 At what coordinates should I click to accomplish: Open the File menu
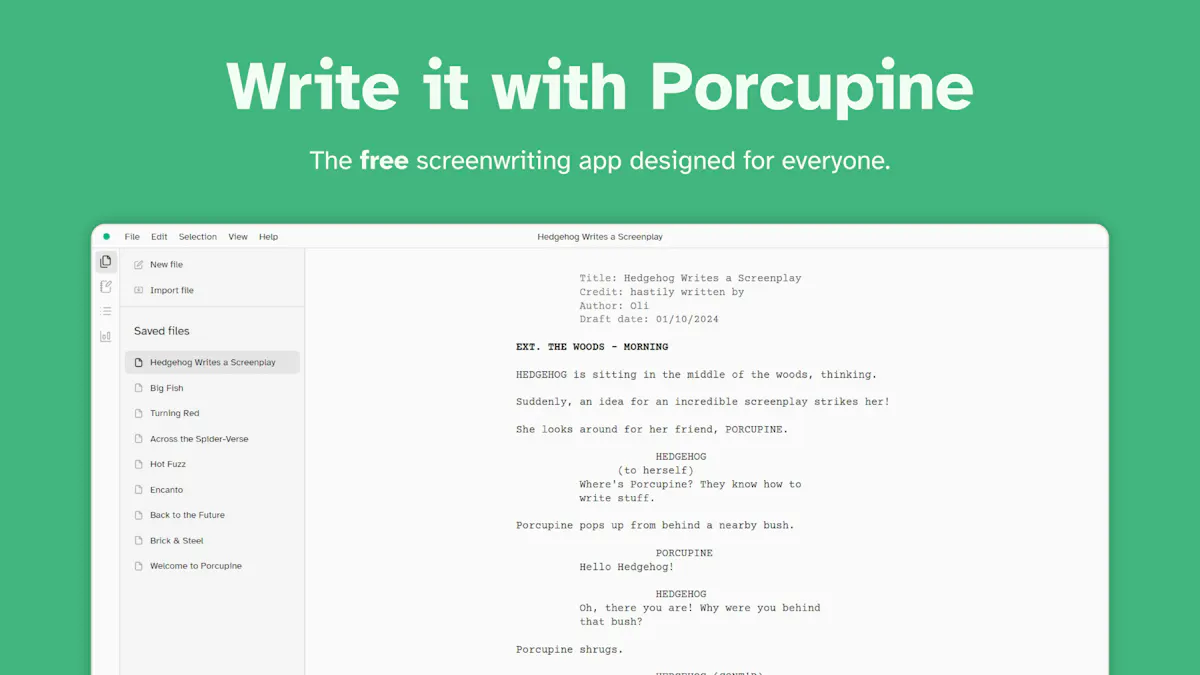[x=132, y=237]
